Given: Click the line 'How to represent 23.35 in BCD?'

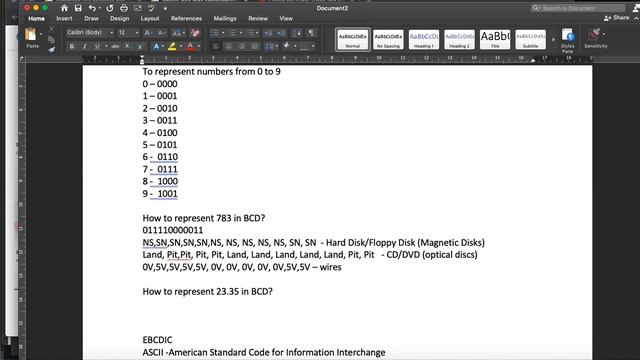Looking at the screenshot, I should [207, 291].
